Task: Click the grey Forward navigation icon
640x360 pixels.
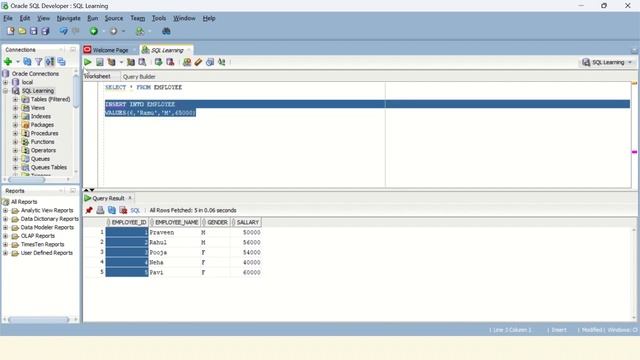Action: [113, 31]
